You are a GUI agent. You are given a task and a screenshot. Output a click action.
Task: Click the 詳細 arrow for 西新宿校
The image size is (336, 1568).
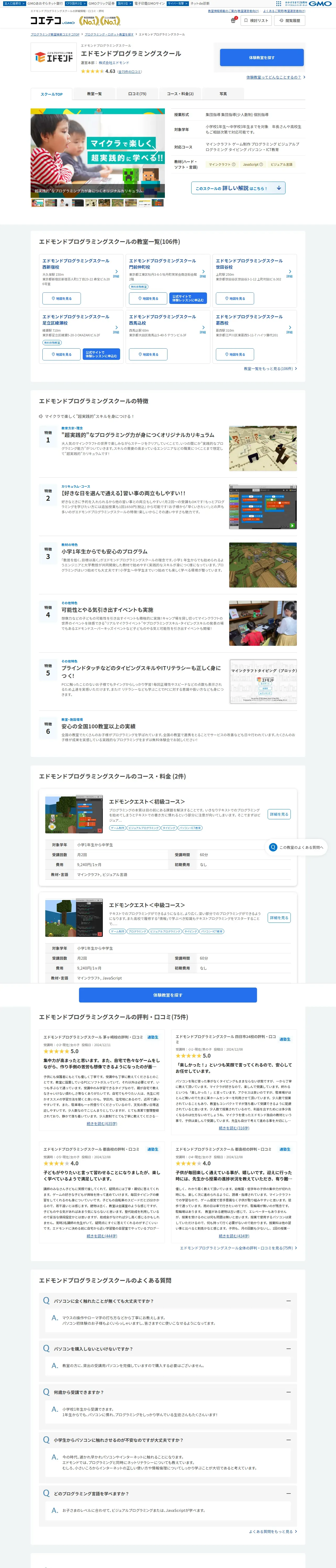point(116,273)
